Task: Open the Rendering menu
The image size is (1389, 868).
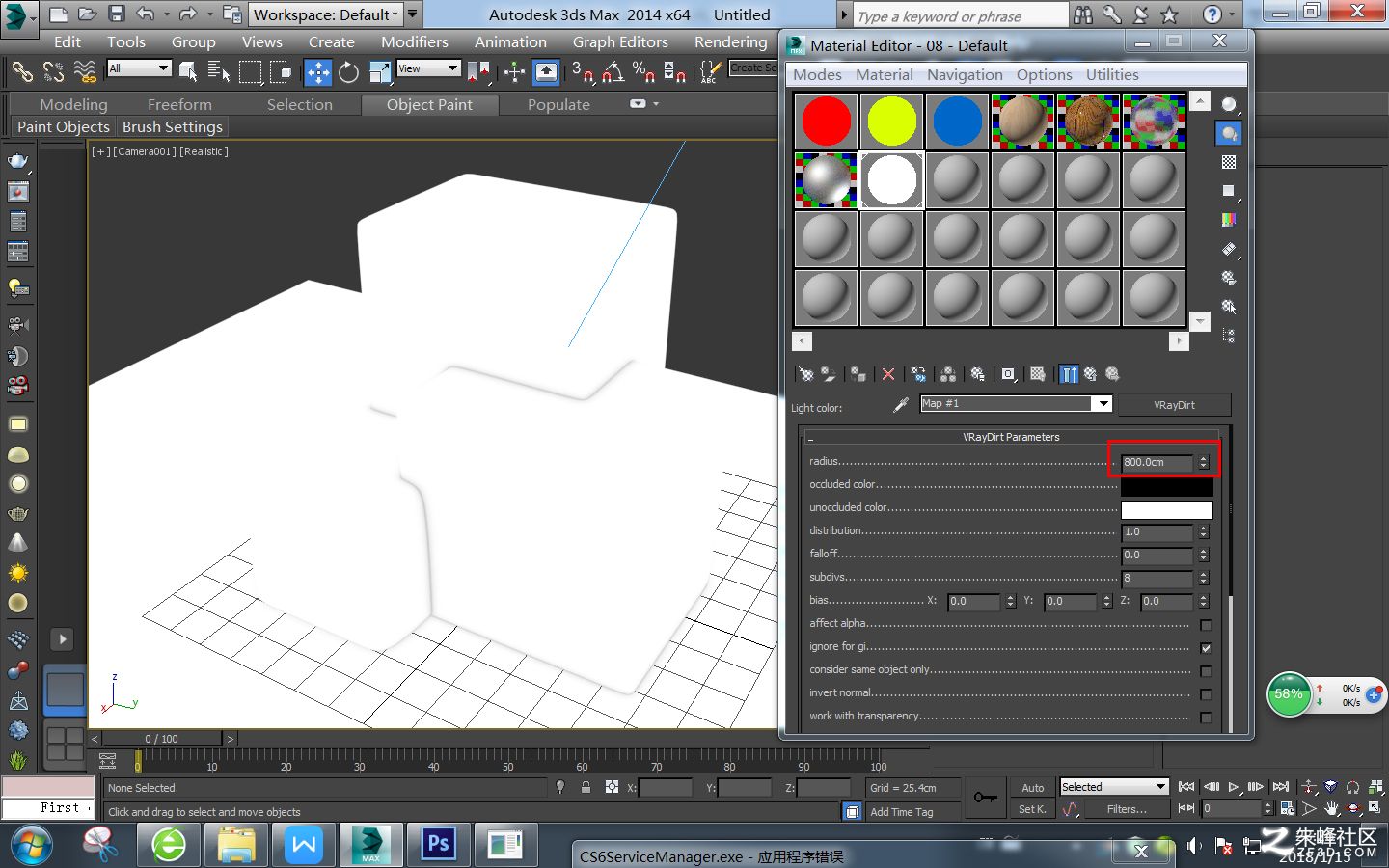Action: [x=731, y=42]
